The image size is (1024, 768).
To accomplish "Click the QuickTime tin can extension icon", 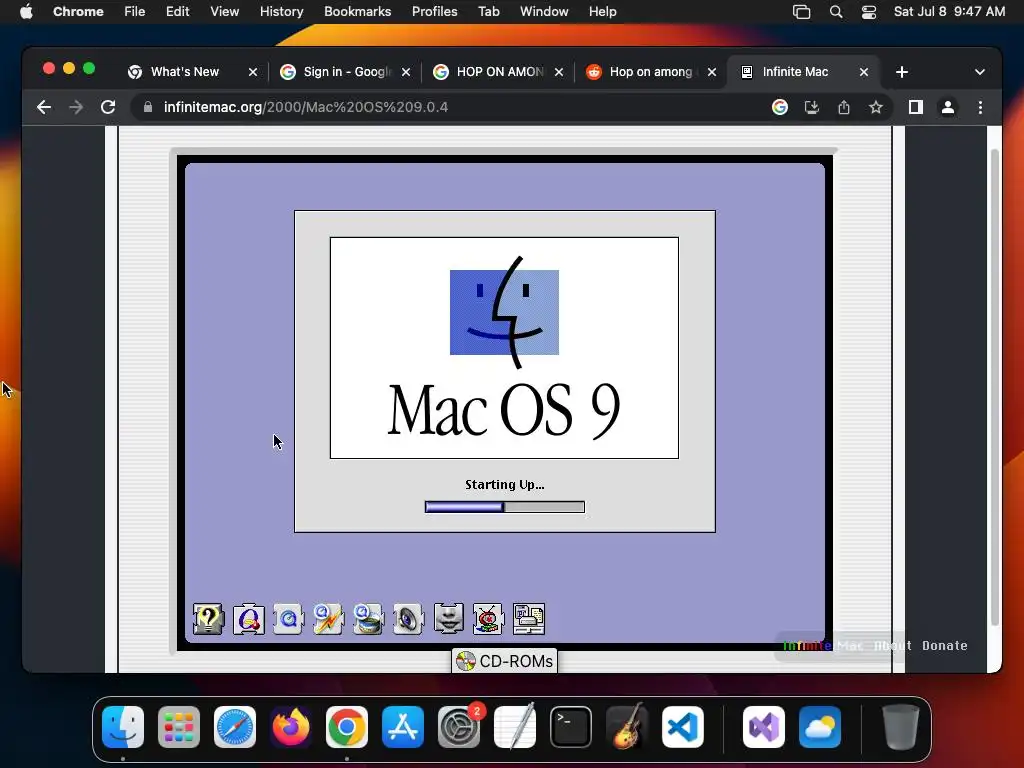I will 368,619.
